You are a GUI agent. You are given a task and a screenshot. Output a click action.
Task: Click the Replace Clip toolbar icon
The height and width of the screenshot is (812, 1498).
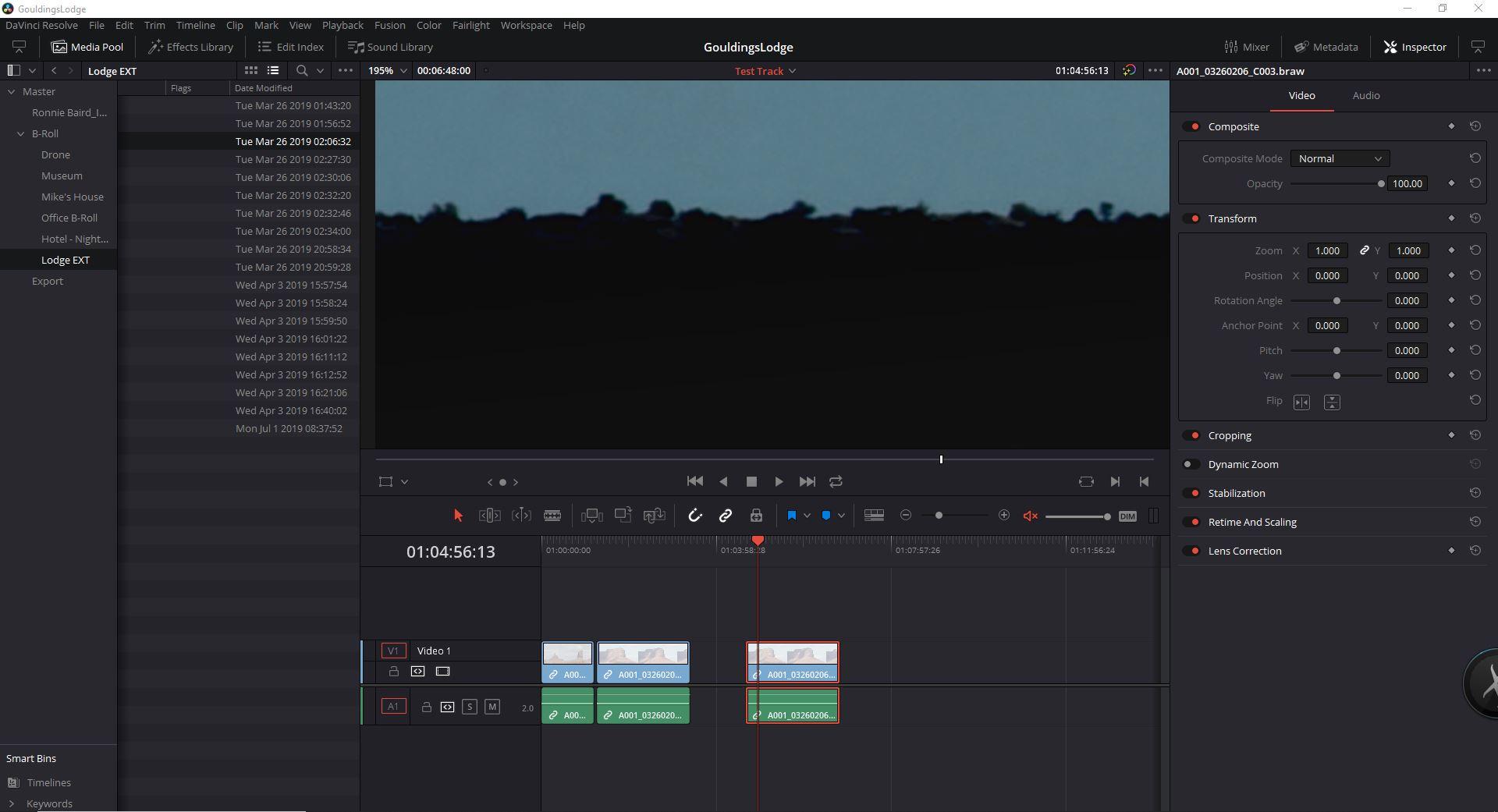pyautogui.click(x=654, y=516)
